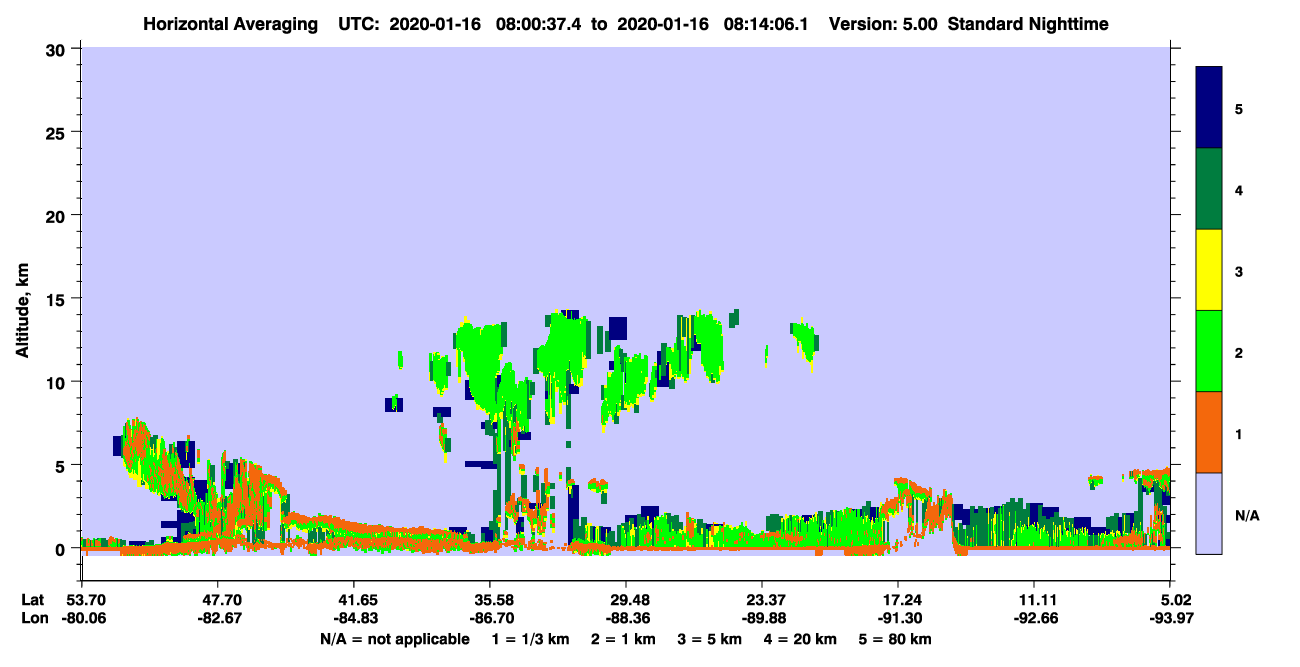The width and height of the screenshot is (1300, 667).
Task: Click the longitude value -91.30
Action: pyautogui.click(x=898, y=618)
